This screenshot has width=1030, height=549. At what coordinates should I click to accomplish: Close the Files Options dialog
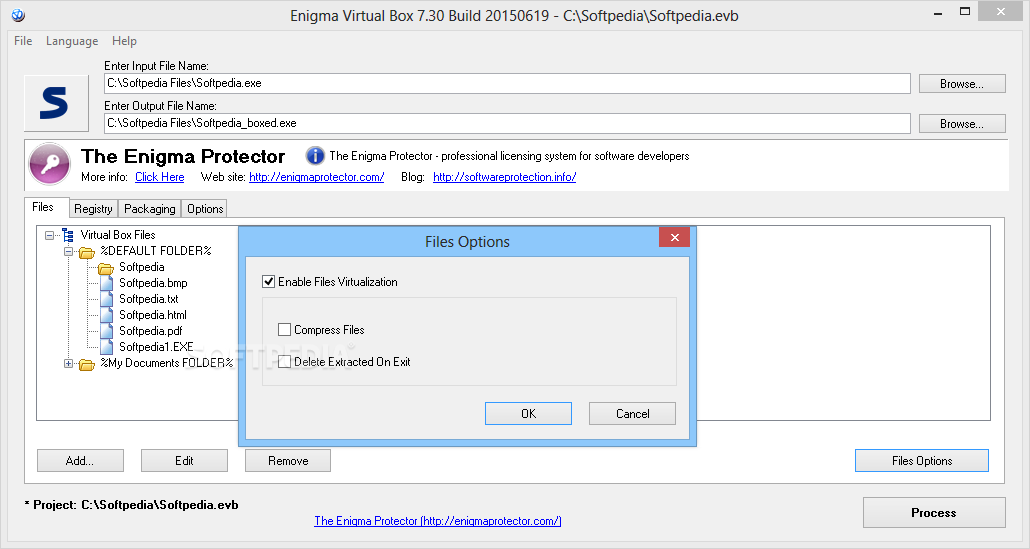675,238
